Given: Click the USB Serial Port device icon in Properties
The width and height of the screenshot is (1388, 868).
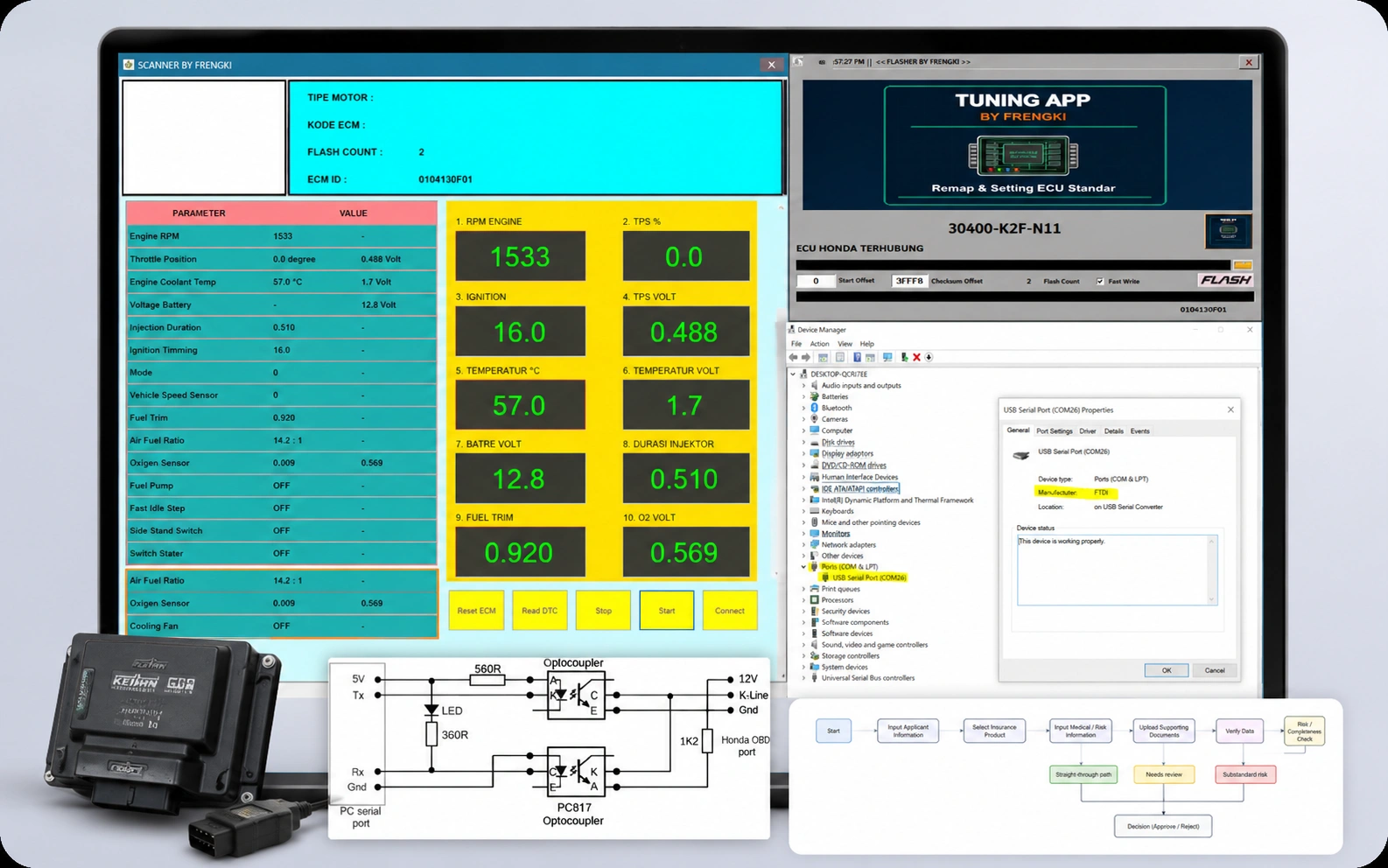Looking at the screenshot, I should click(1020, 455).
